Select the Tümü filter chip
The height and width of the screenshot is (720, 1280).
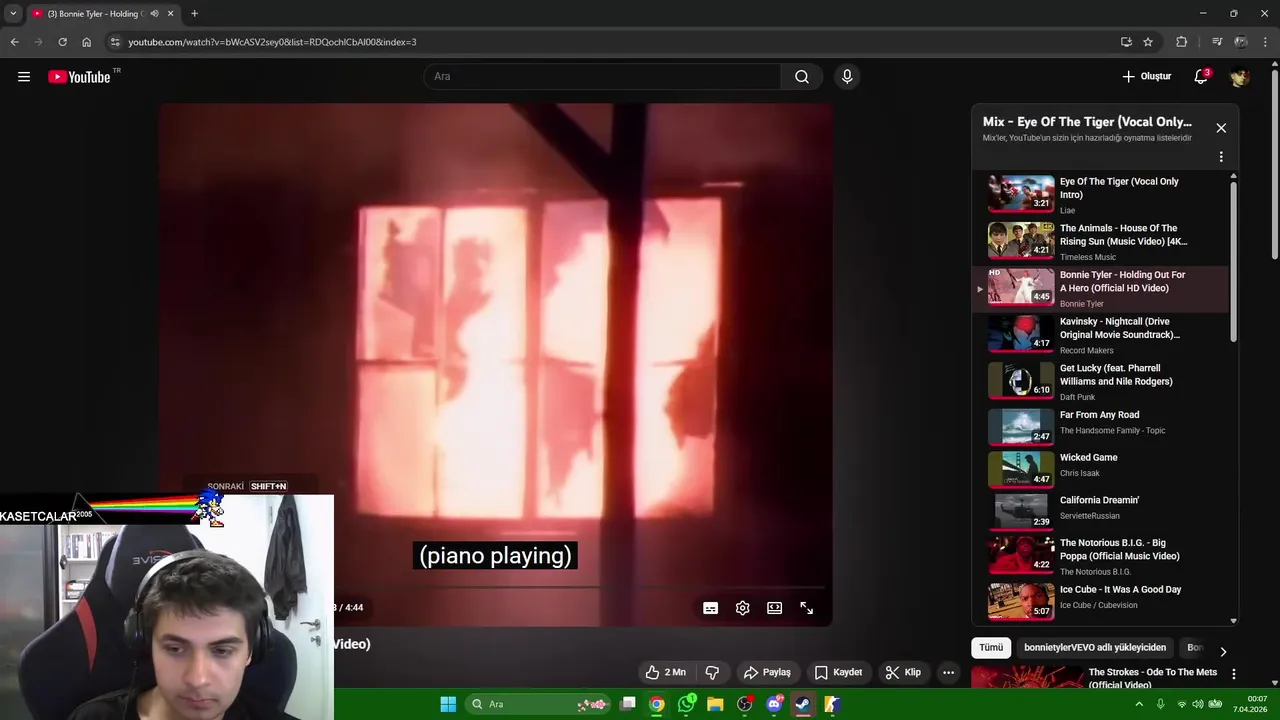[x=991, y=648]
